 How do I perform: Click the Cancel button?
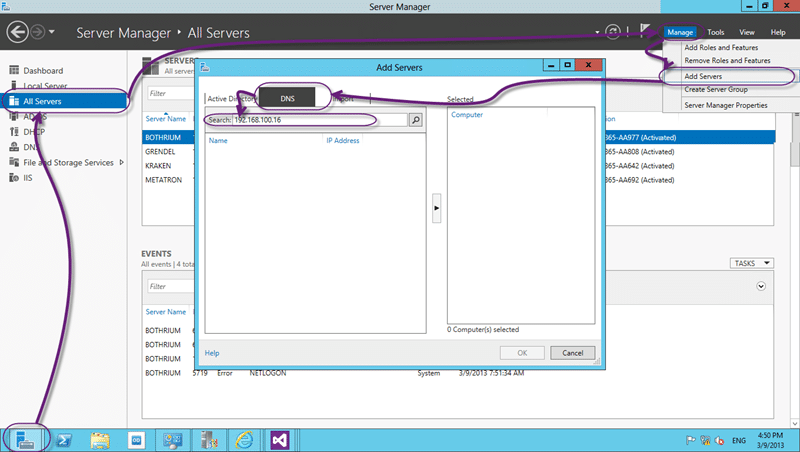572,353
